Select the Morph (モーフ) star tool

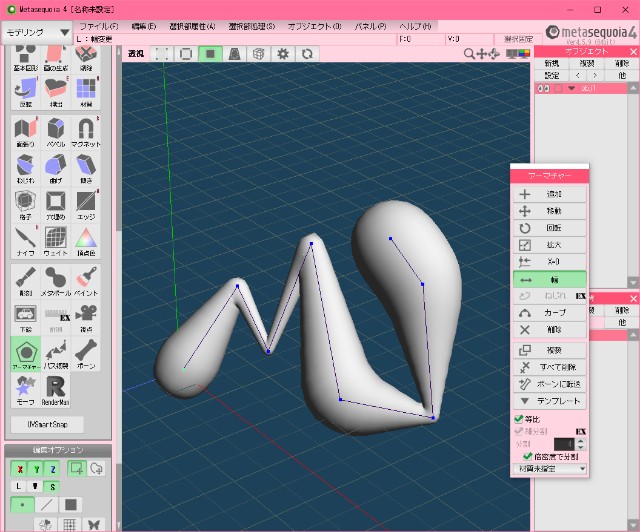[25, 390]
